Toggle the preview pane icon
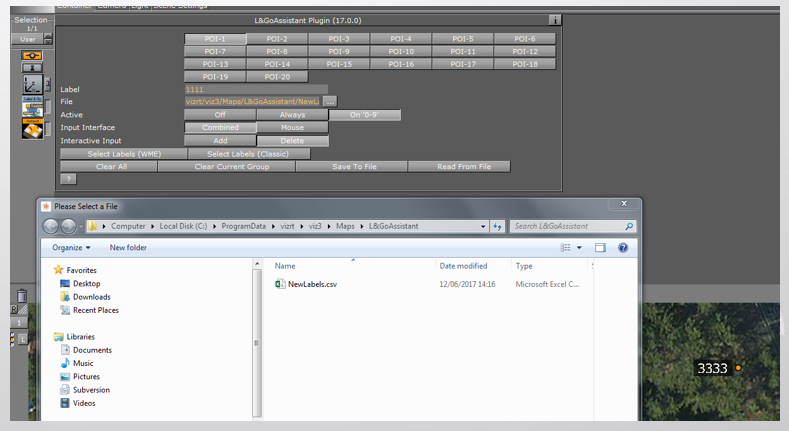The height and width of the screenshot is (431, 789). [x=601, y=247]
